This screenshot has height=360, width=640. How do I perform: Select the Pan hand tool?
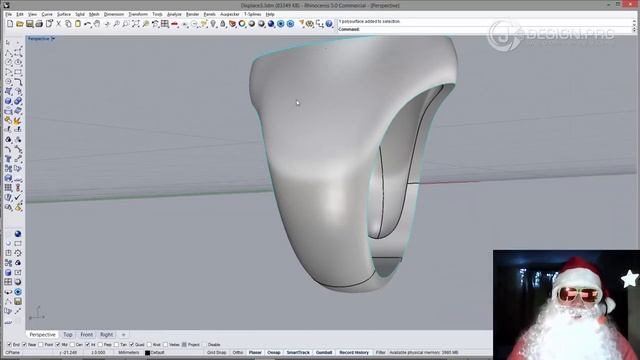pyautogui.click(x=97, y=24)
